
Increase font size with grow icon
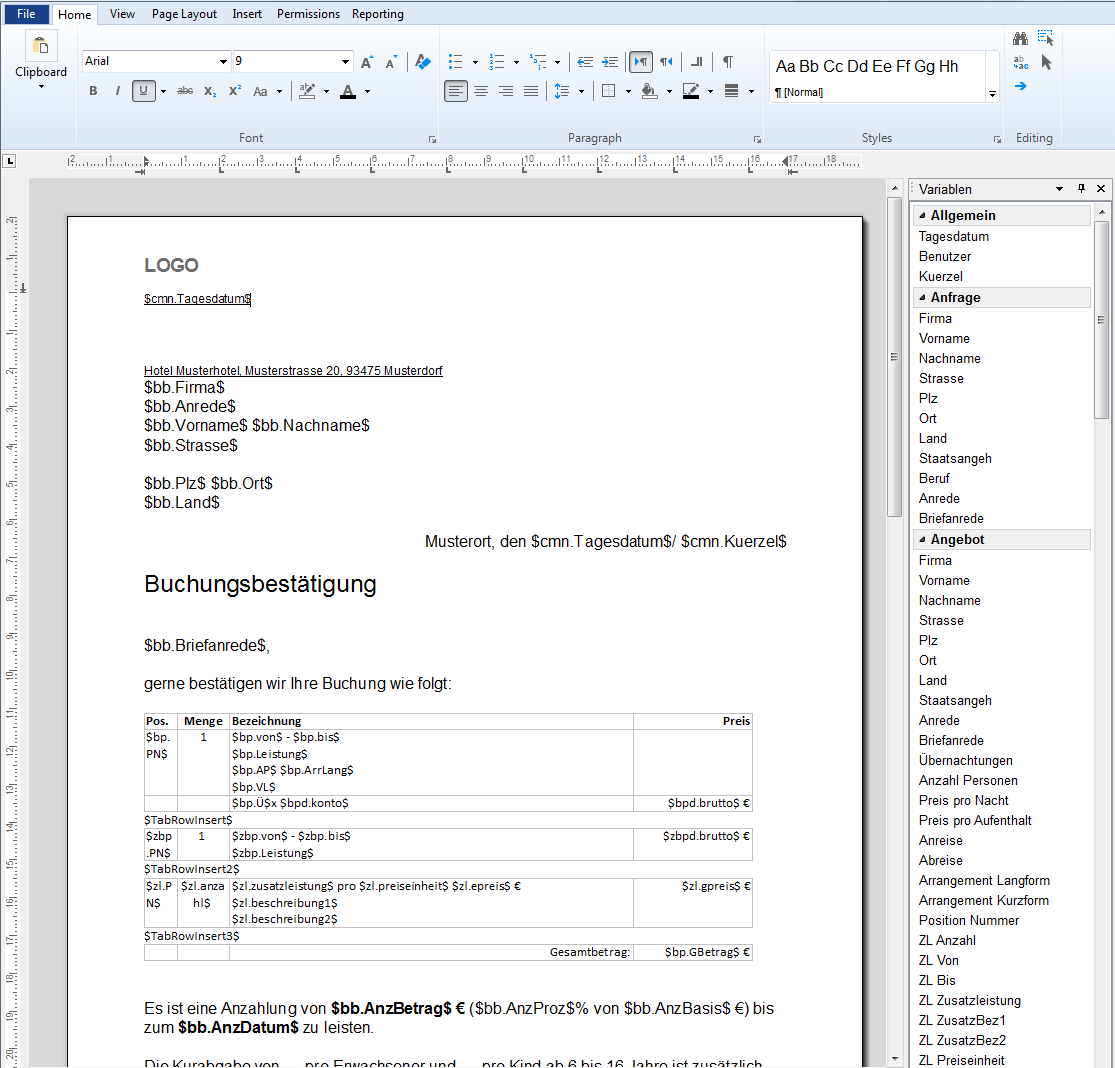pyautogui.click(x=367, y=62)
